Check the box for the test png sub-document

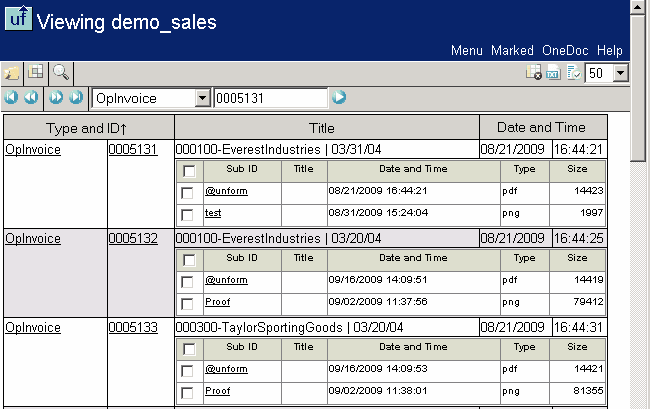point(187,215)
